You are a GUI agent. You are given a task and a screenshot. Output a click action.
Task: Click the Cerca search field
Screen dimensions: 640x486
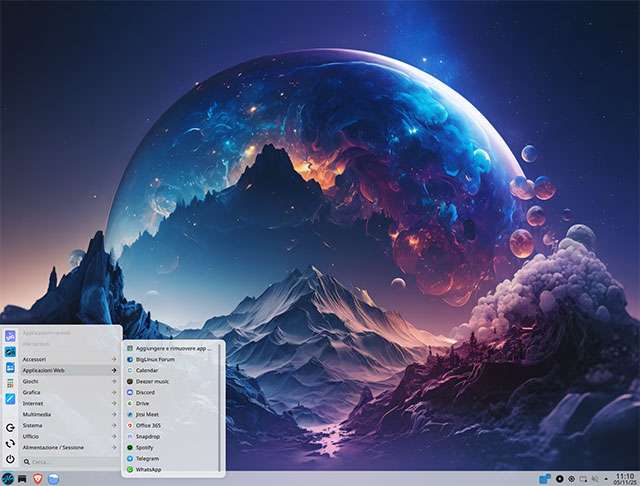click(70, 462)
